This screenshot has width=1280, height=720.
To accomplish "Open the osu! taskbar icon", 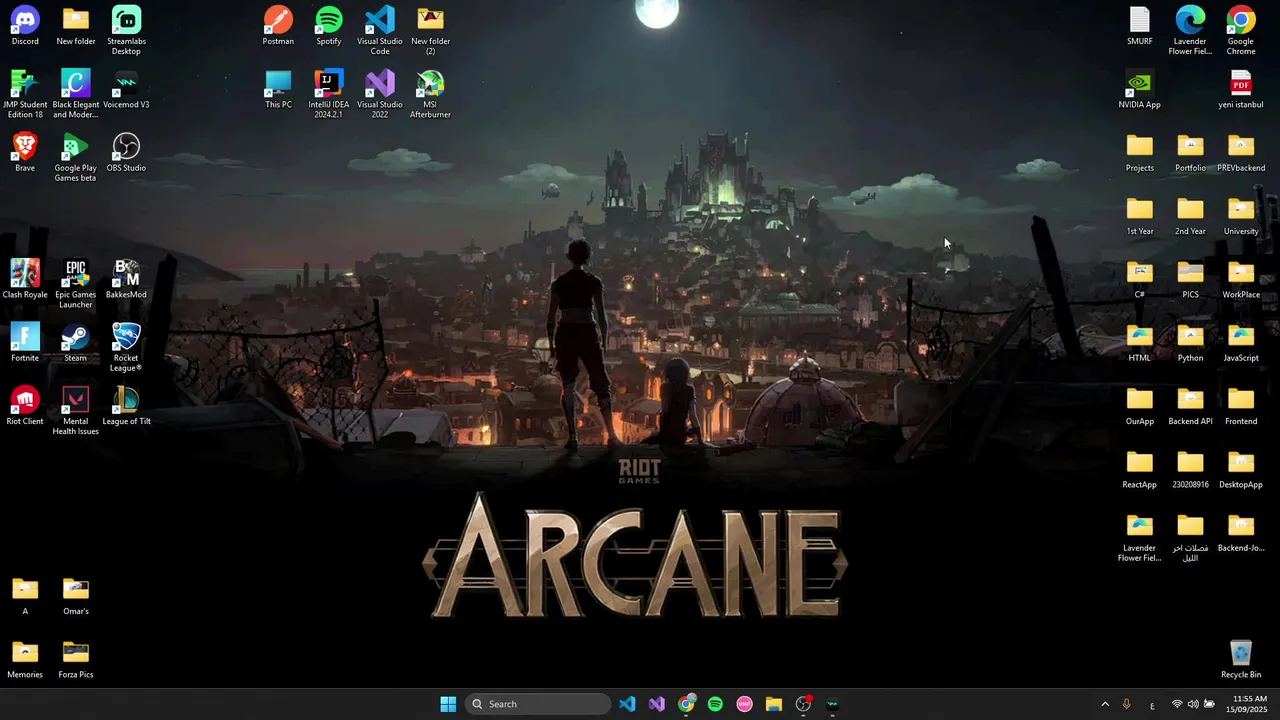I will 744,704.
